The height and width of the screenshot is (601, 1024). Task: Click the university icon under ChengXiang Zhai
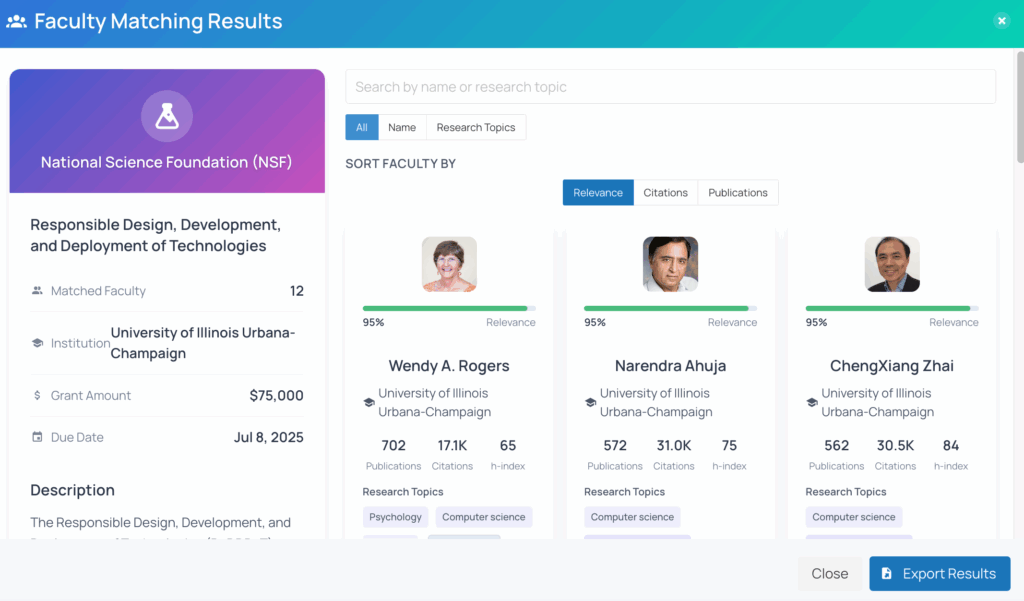coord(811,403)
